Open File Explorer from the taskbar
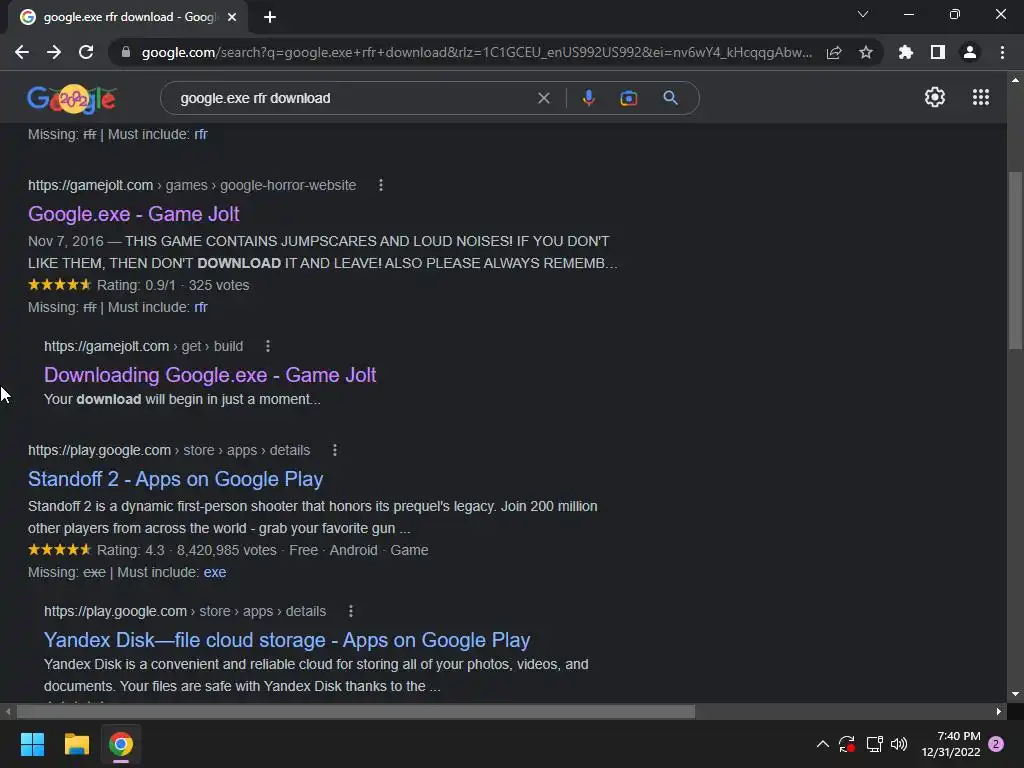This screenshot has width=1024, height=768. 76,744
